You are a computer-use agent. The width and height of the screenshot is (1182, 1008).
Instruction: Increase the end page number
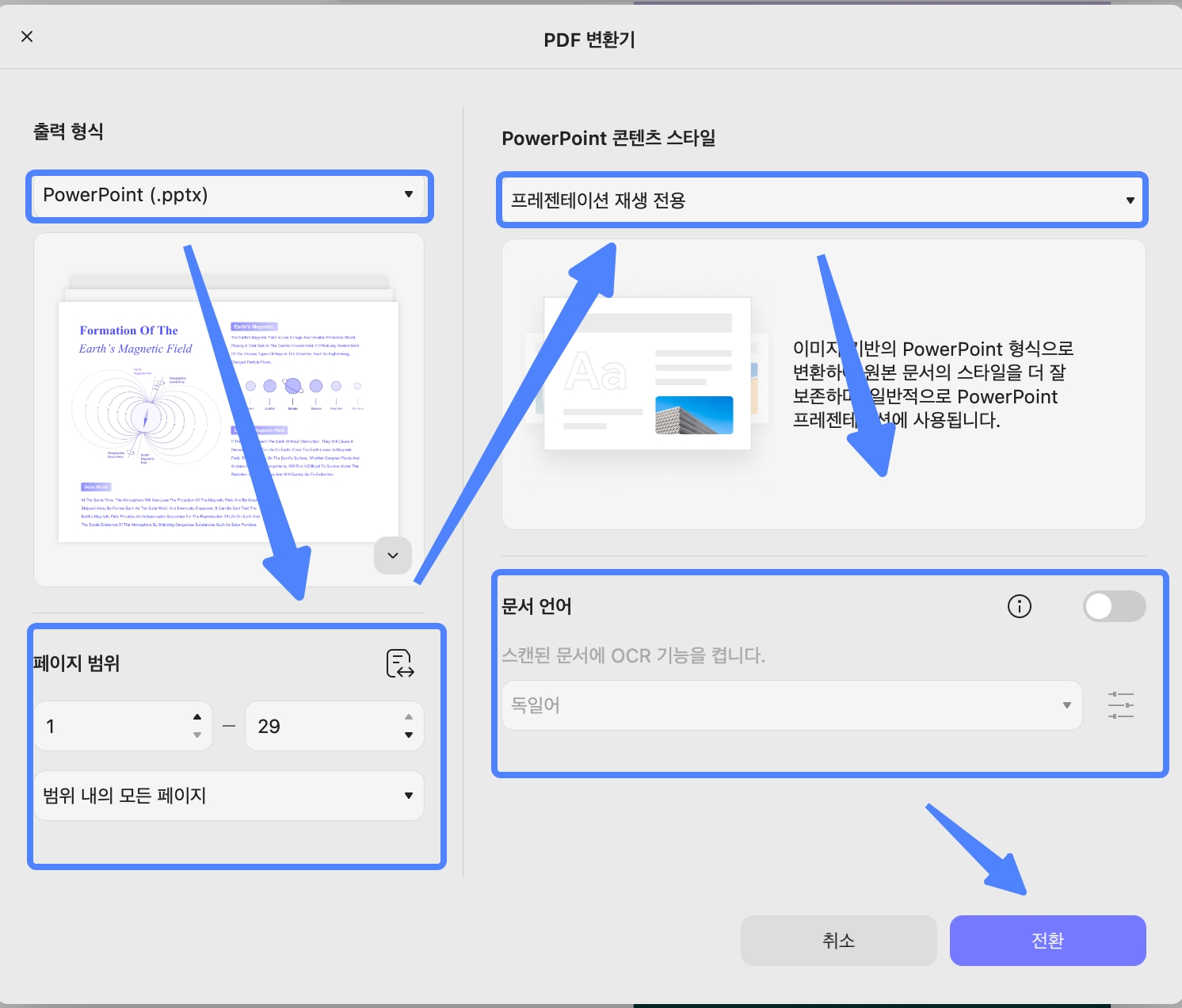(x=409, y=716)
